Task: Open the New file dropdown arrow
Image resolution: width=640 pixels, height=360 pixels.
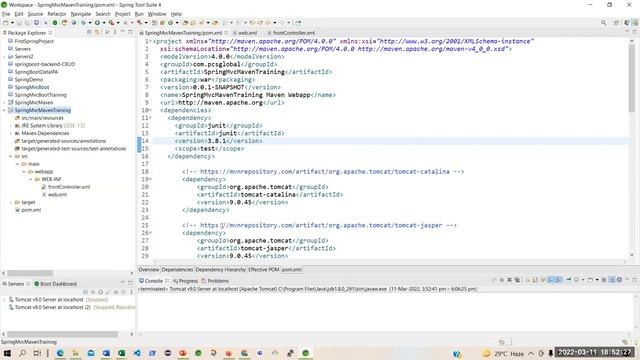Action: (x=12, y=23)
